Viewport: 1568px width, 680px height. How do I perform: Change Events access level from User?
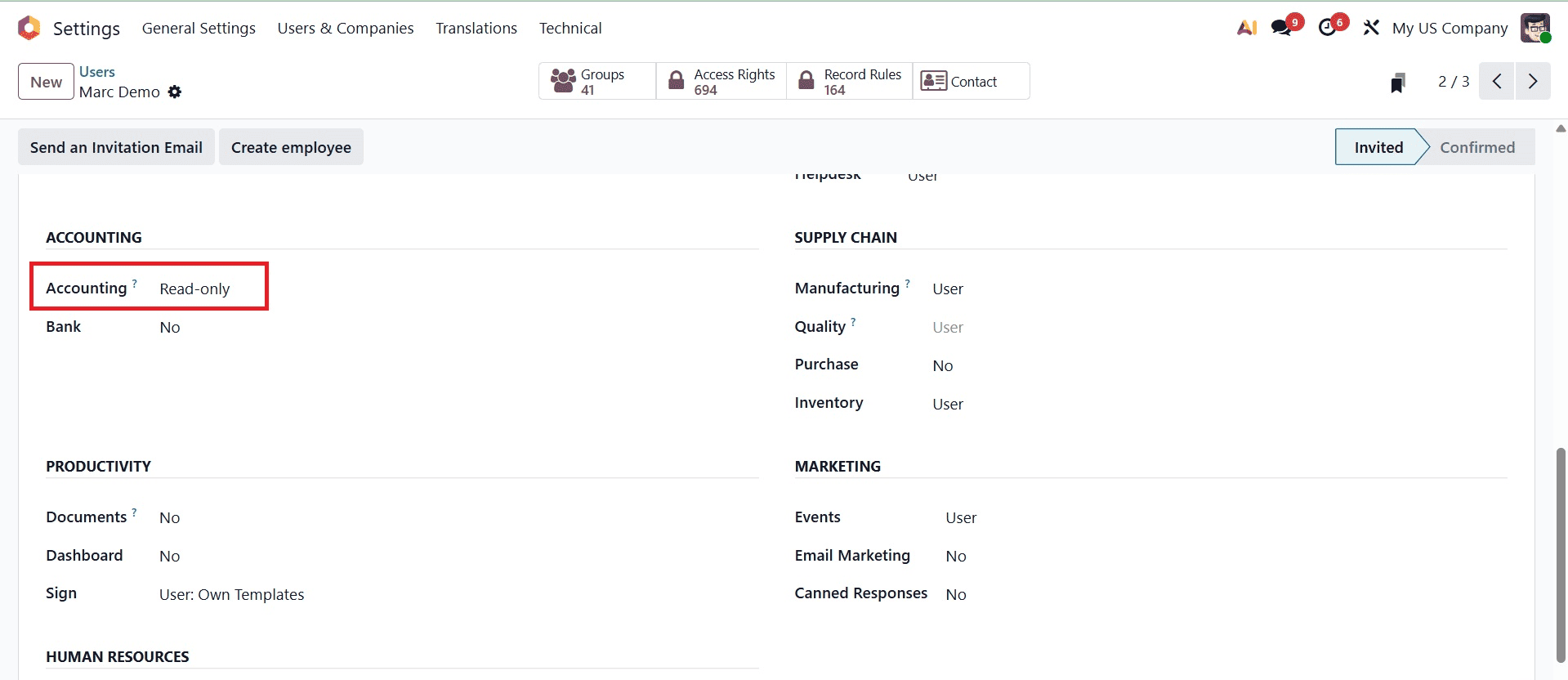pos(960,517)
